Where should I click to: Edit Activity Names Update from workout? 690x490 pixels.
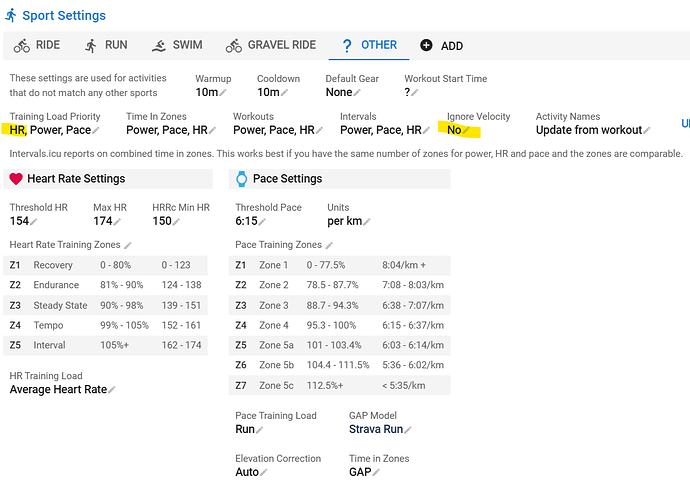646,130
